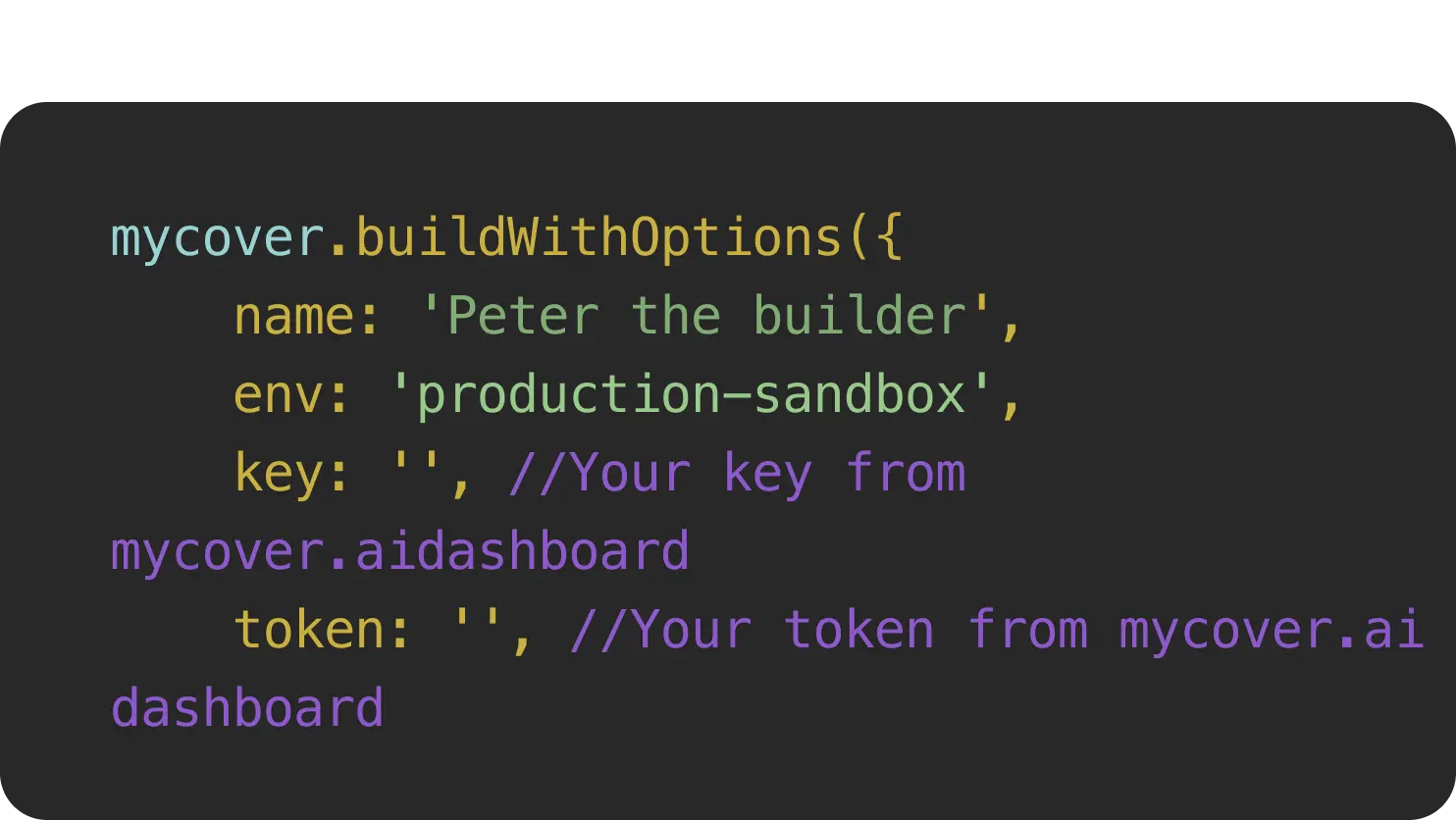
Task: Click the word Peter in the string
Action: 523,317
